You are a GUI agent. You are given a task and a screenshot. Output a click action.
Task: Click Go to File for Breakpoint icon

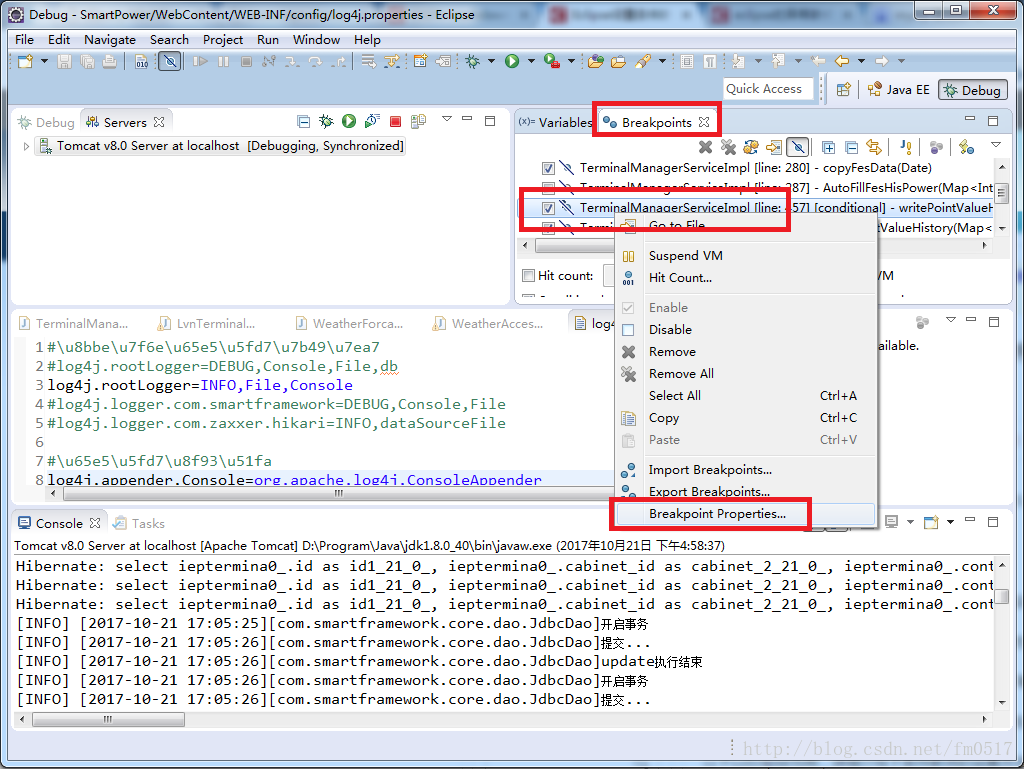point(775,148)
